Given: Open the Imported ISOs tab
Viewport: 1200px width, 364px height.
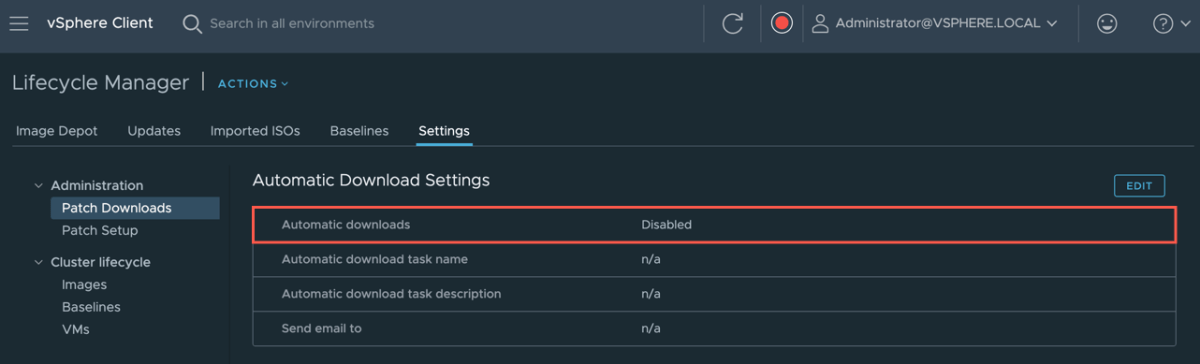Looking at the screenshot, I should tap(255, 131).
